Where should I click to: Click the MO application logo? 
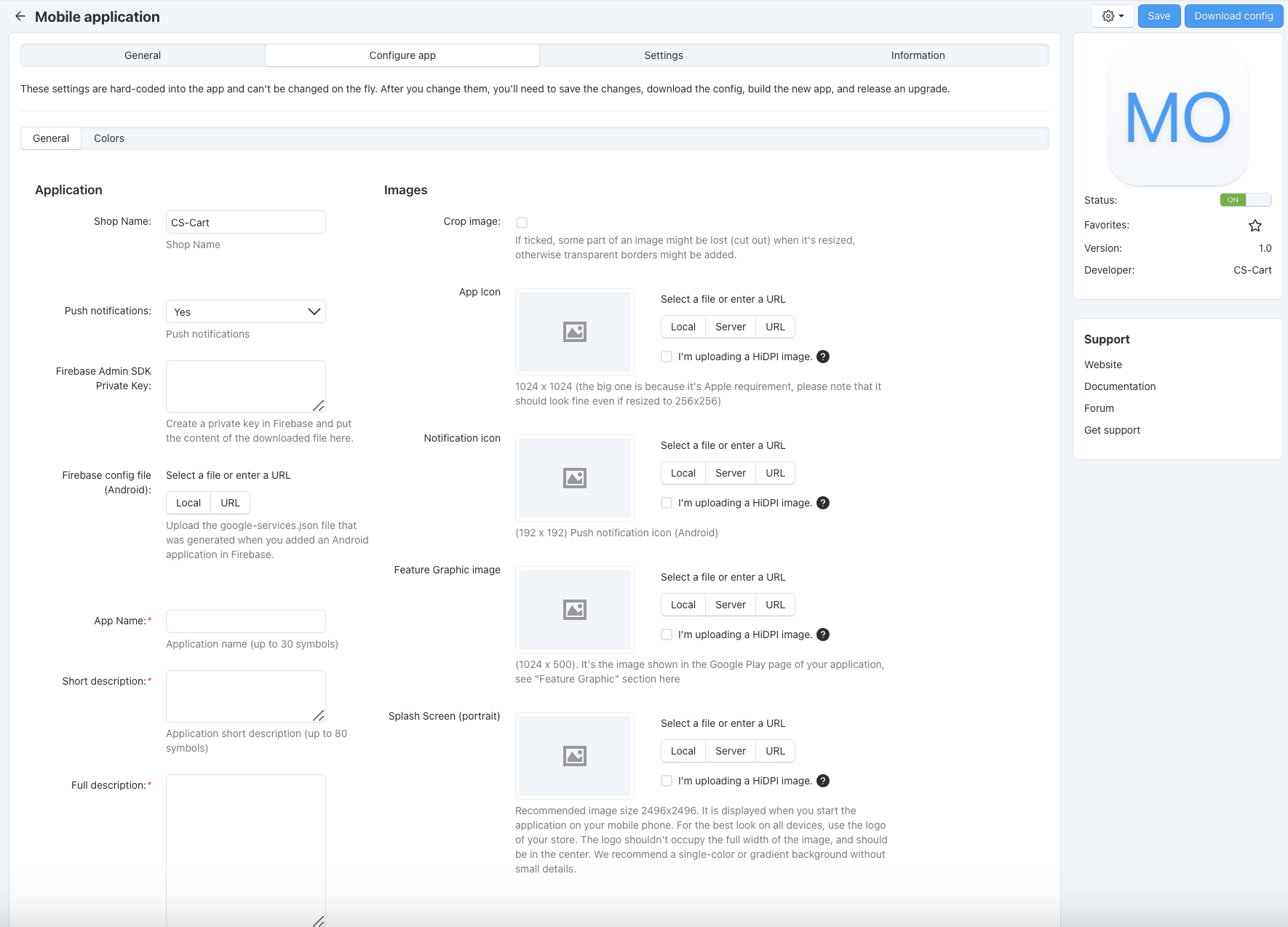(1178, 116)
